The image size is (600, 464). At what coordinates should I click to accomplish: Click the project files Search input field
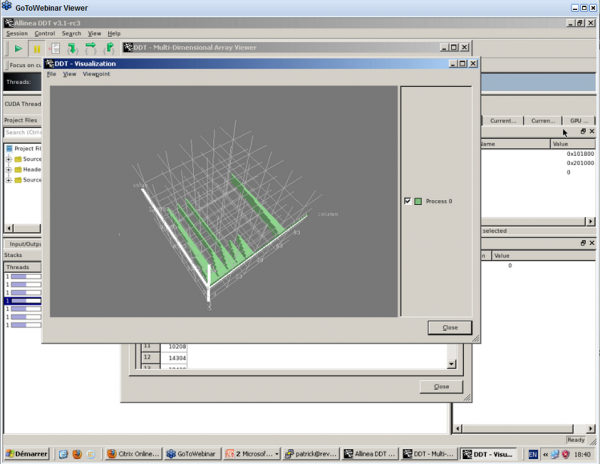click(20, 132)
